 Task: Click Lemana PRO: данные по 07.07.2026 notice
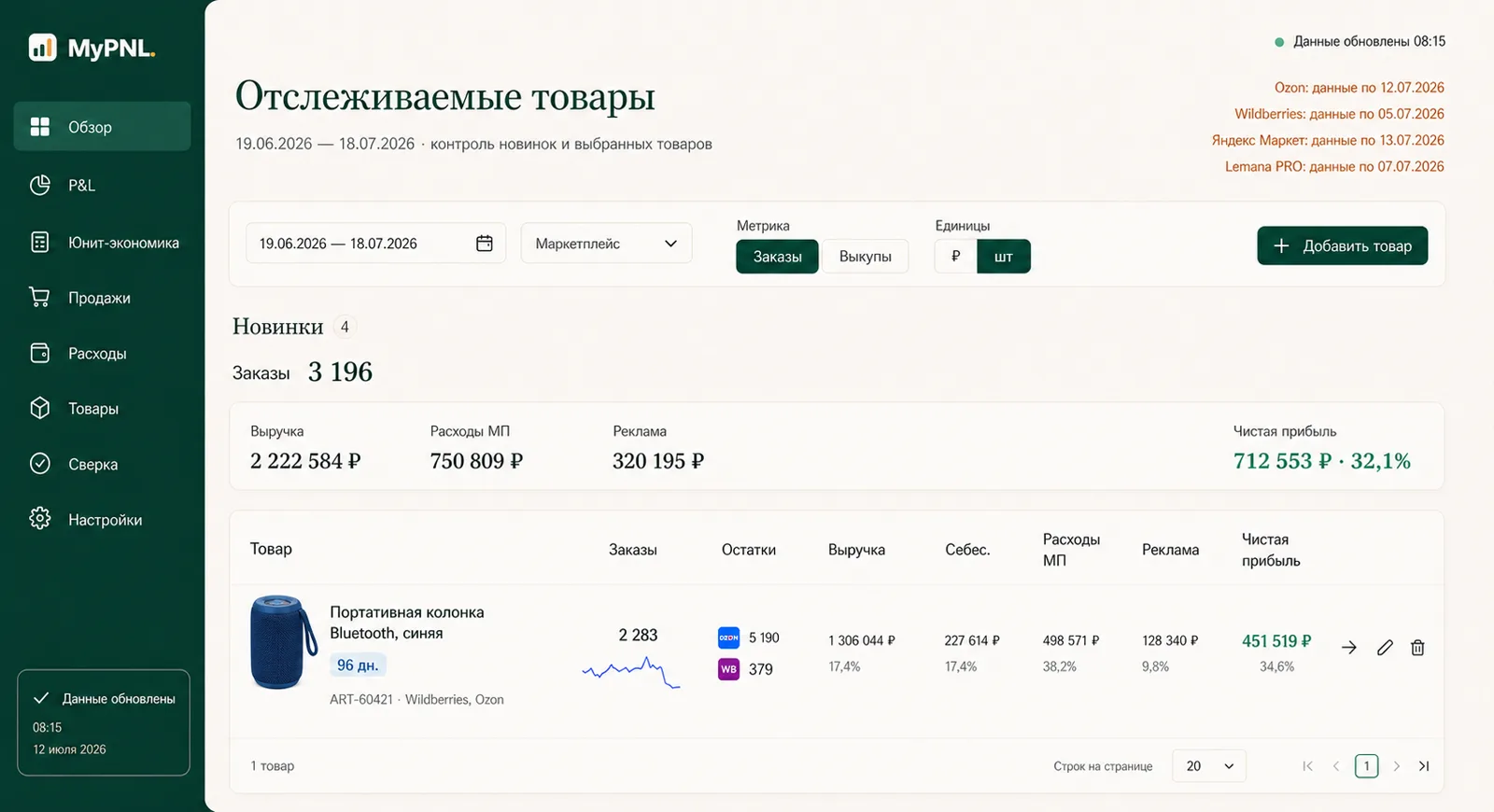pyautogui.click(x=1334, y=166)
